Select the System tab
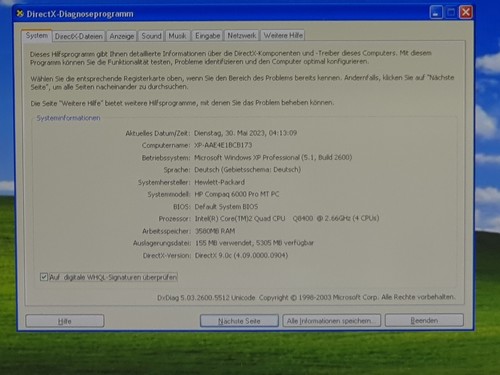 tap(37, 35)
